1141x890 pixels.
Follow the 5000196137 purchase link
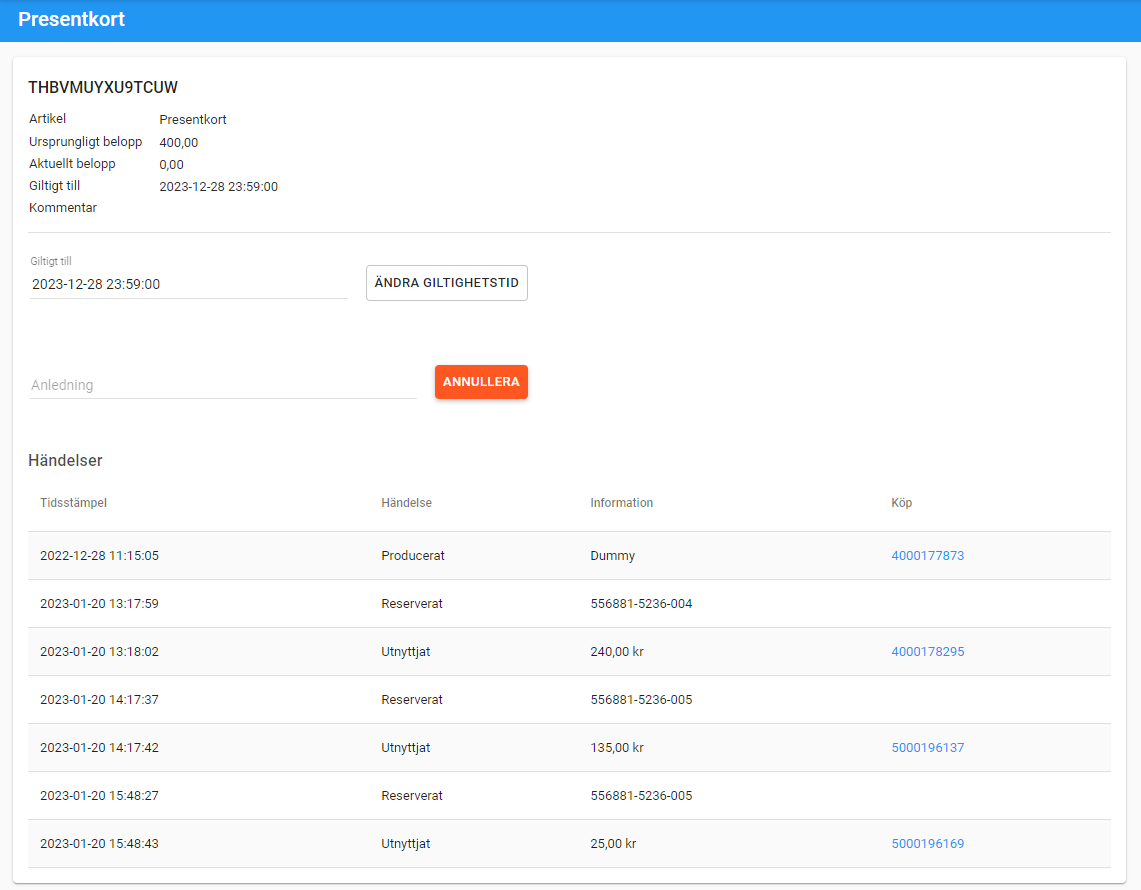927,748
